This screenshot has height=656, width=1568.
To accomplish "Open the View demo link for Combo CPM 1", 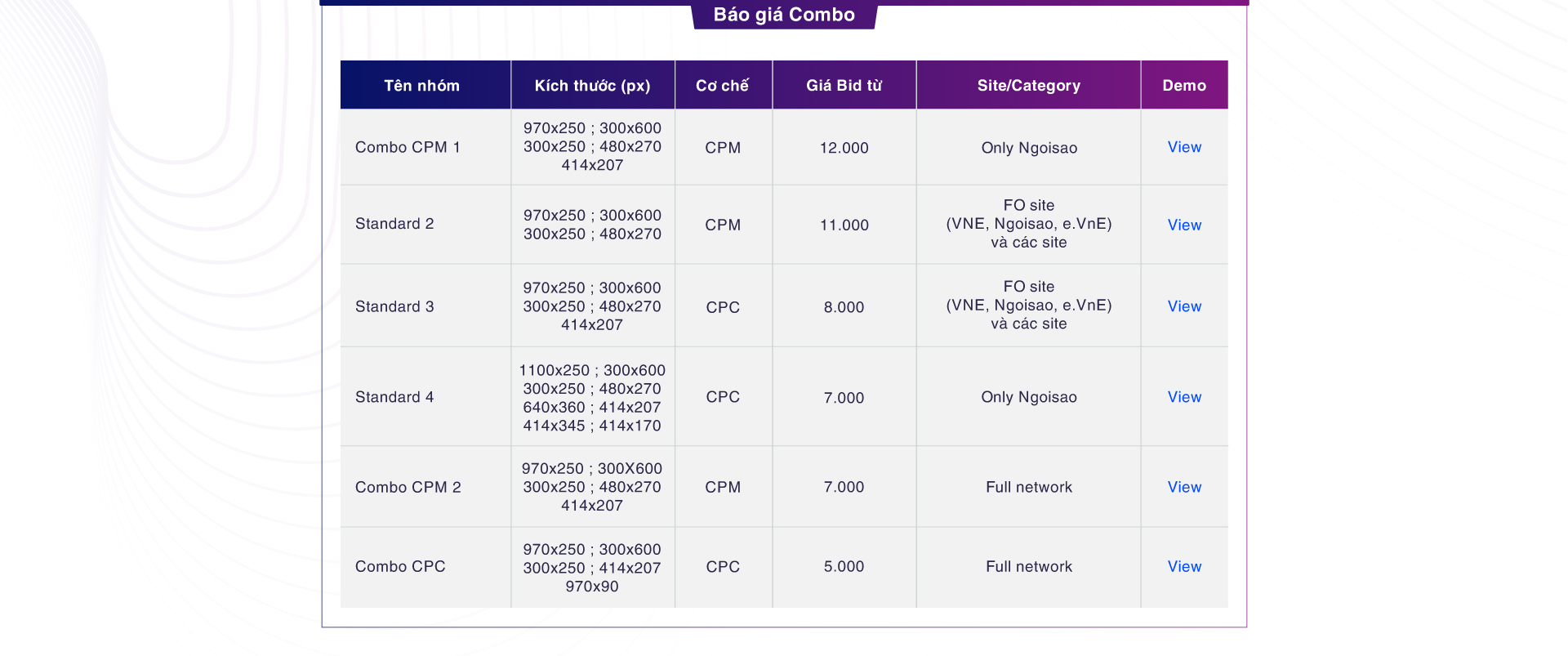I will tap(1184, 147).
